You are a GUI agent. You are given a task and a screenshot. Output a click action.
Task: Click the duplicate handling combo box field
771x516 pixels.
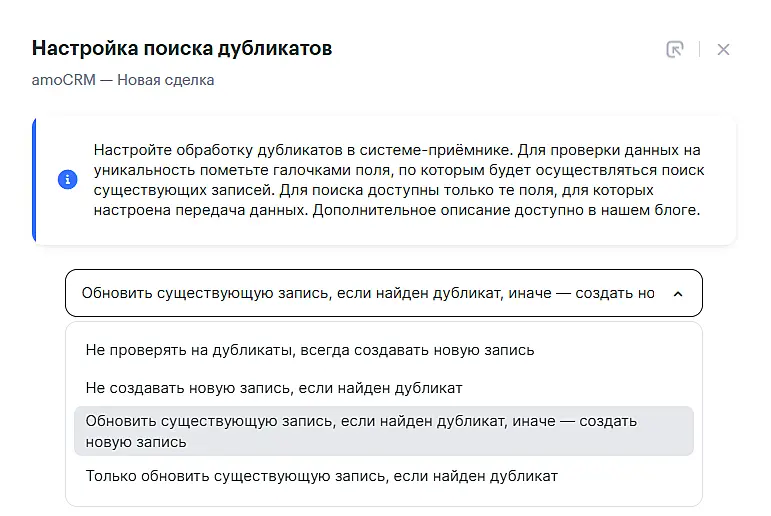click(368, 294)
